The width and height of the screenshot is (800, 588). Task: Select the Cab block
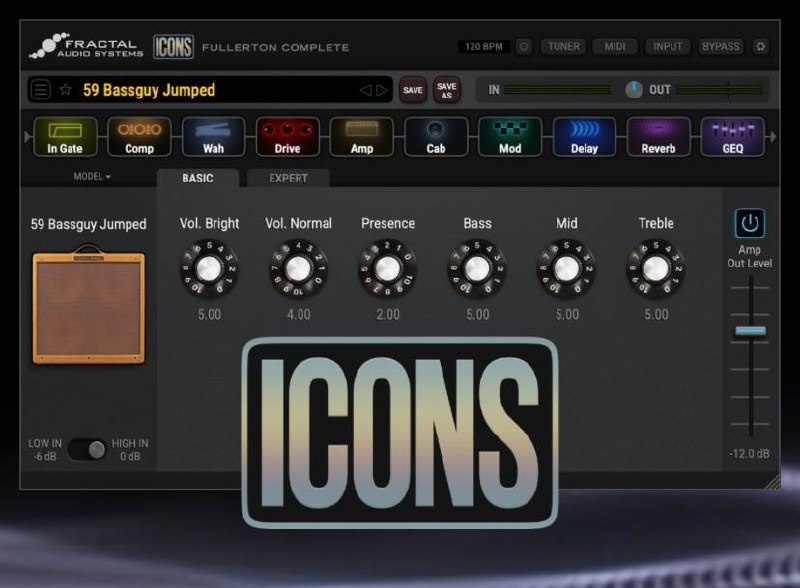436,136
